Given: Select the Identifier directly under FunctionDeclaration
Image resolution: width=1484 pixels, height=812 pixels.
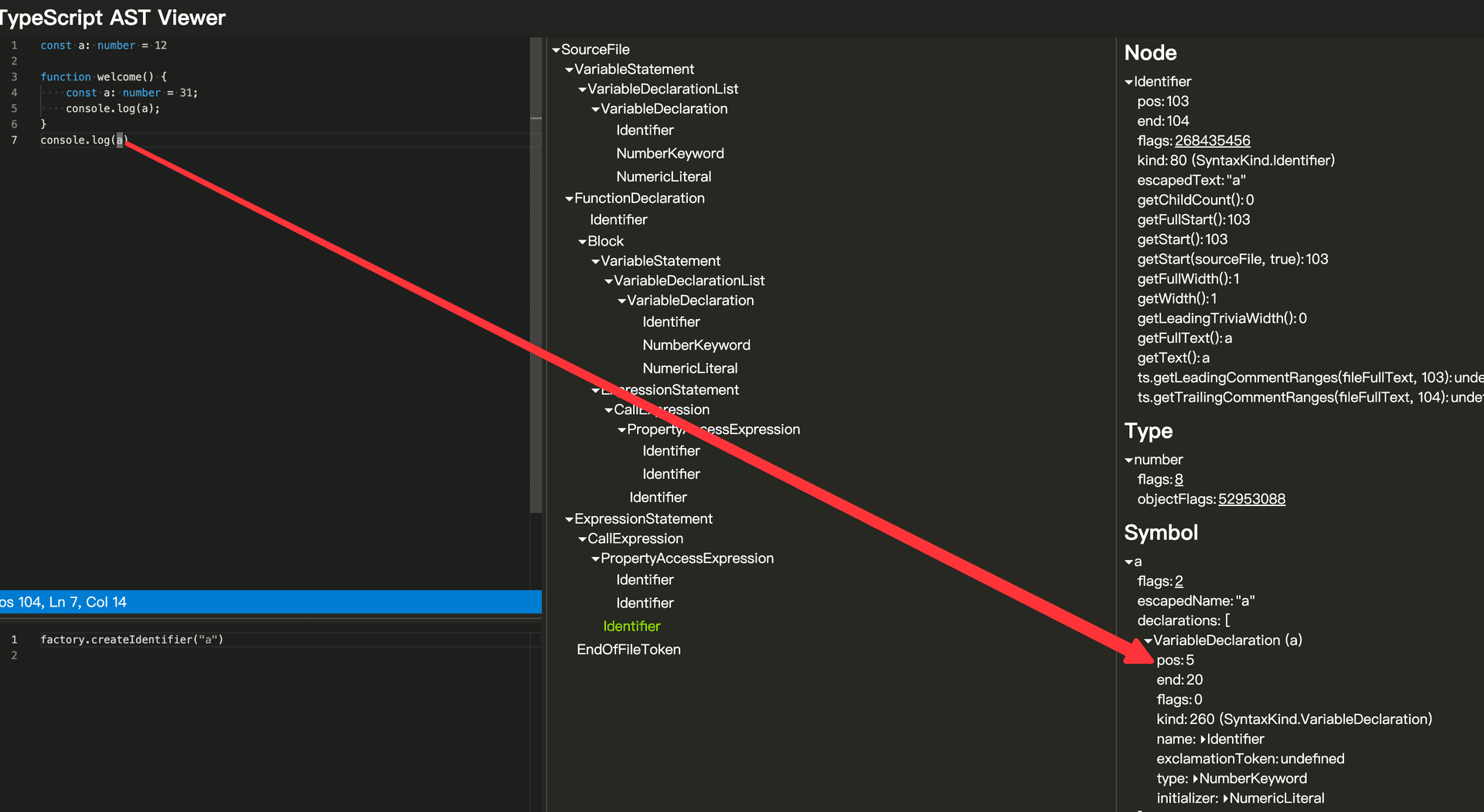Looking at the screenshot, I should pyautogui.click(x=618, y=220).
